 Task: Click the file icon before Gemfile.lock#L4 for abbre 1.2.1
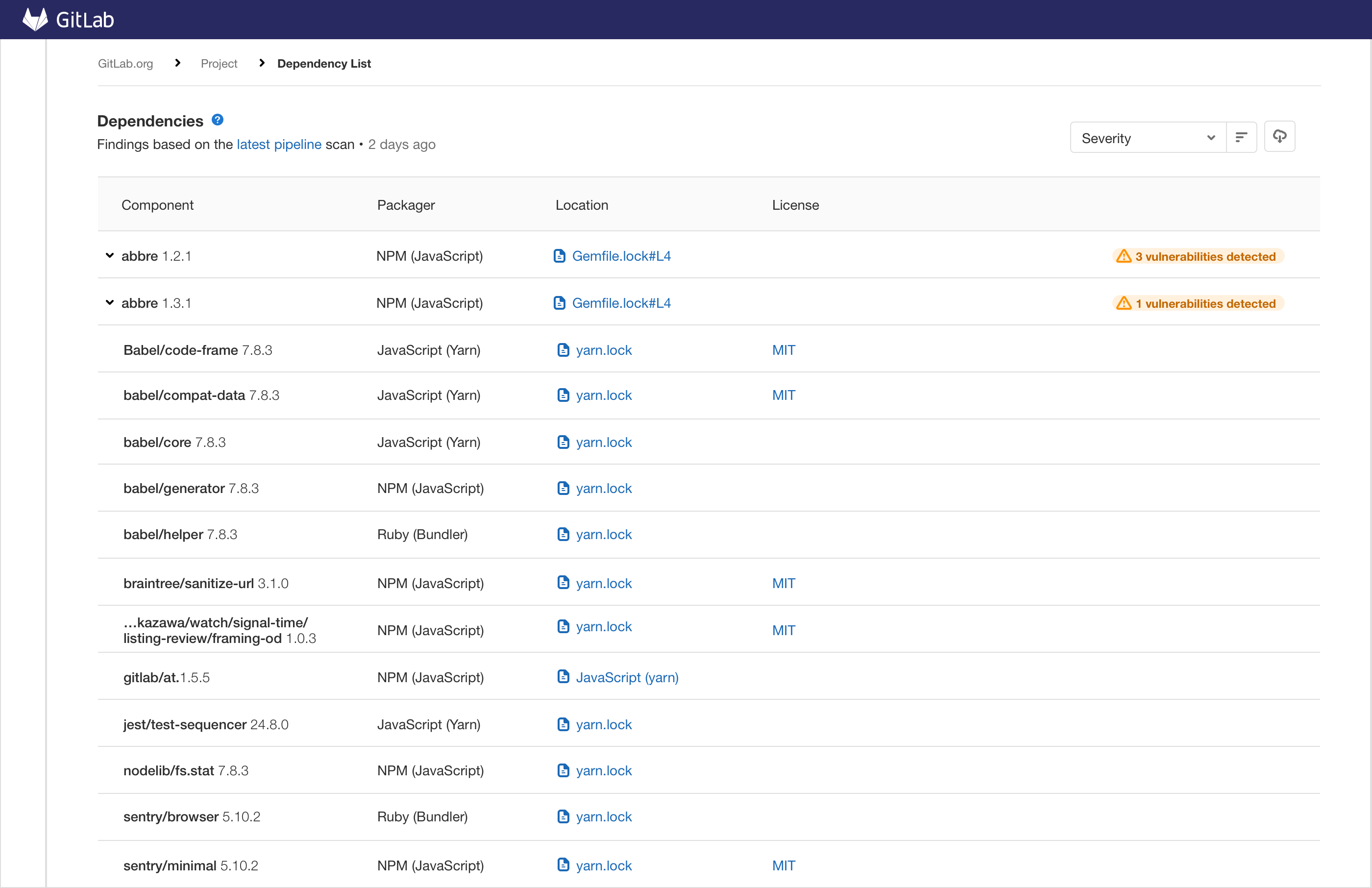(x=560, y=255)
